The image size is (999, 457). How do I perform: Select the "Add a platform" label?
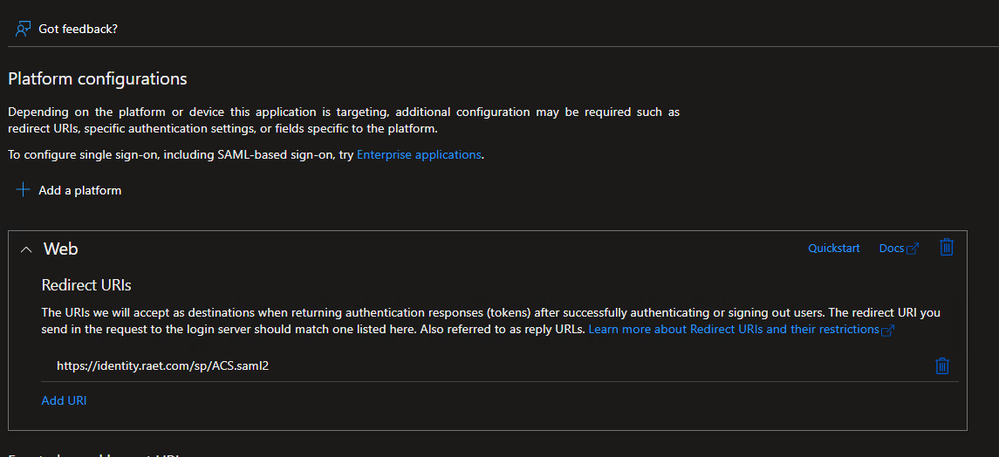(80, 190)
